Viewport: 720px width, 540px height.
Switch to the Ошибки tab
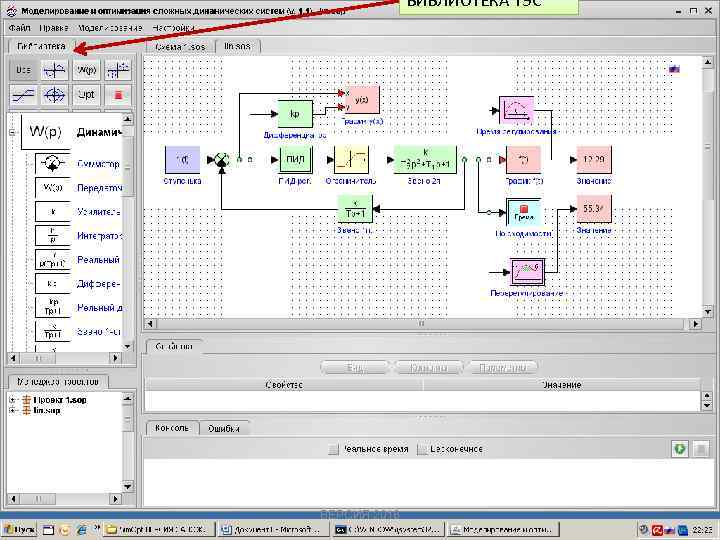(224, 428)
